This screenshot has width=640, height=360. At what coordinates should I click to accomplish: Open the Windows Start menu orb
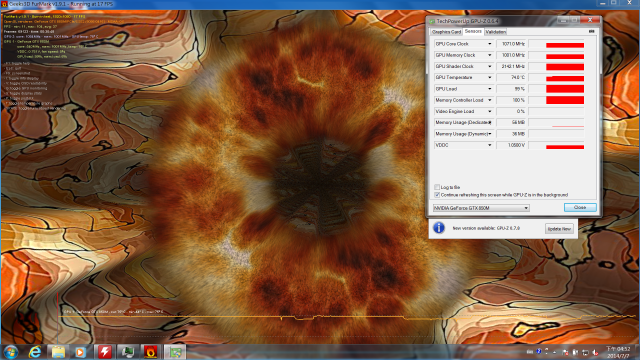(x=11, y=352)
